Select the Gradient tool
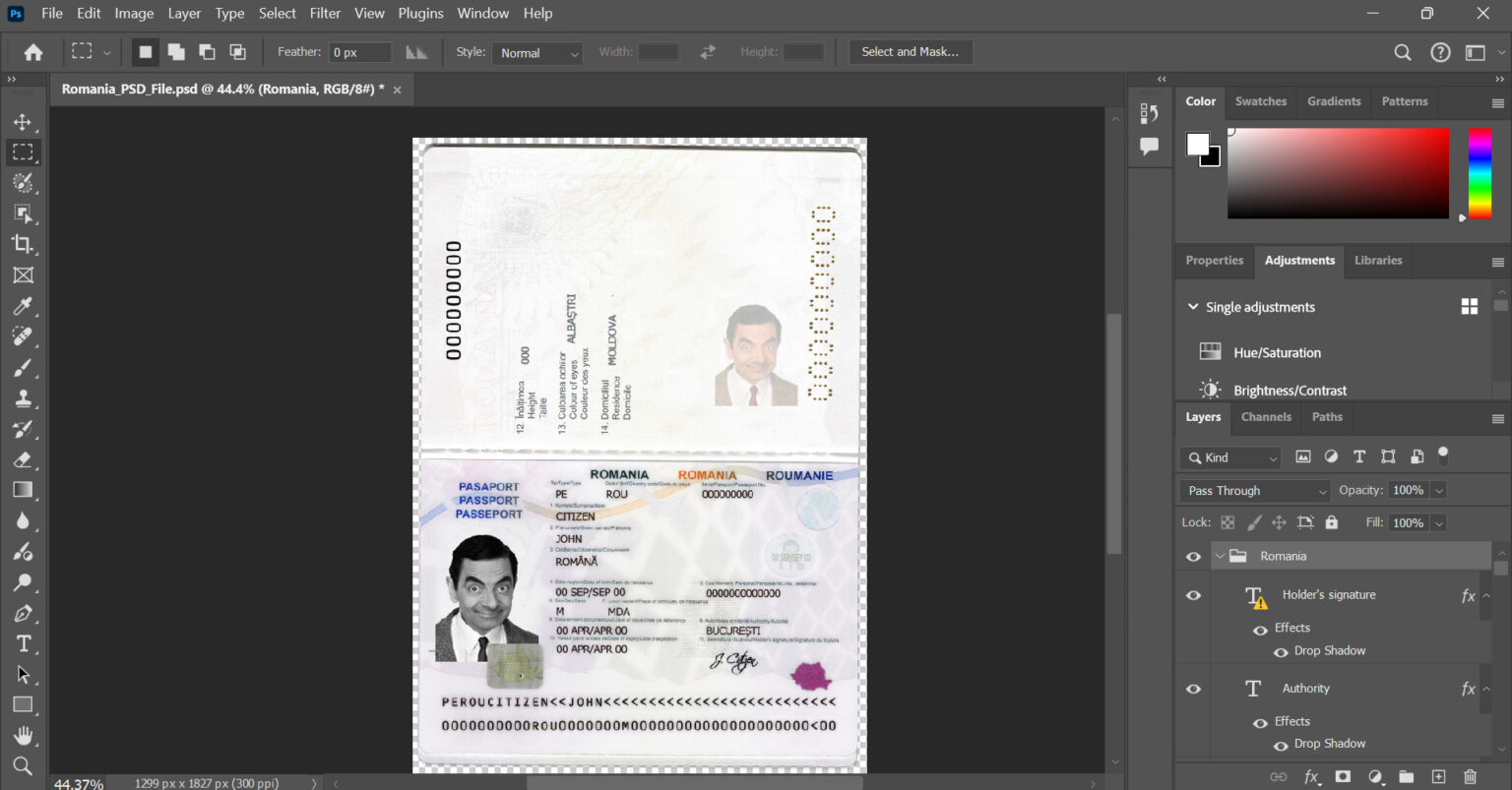Viewport: 1512px width, 790px height. coord(23,490)
